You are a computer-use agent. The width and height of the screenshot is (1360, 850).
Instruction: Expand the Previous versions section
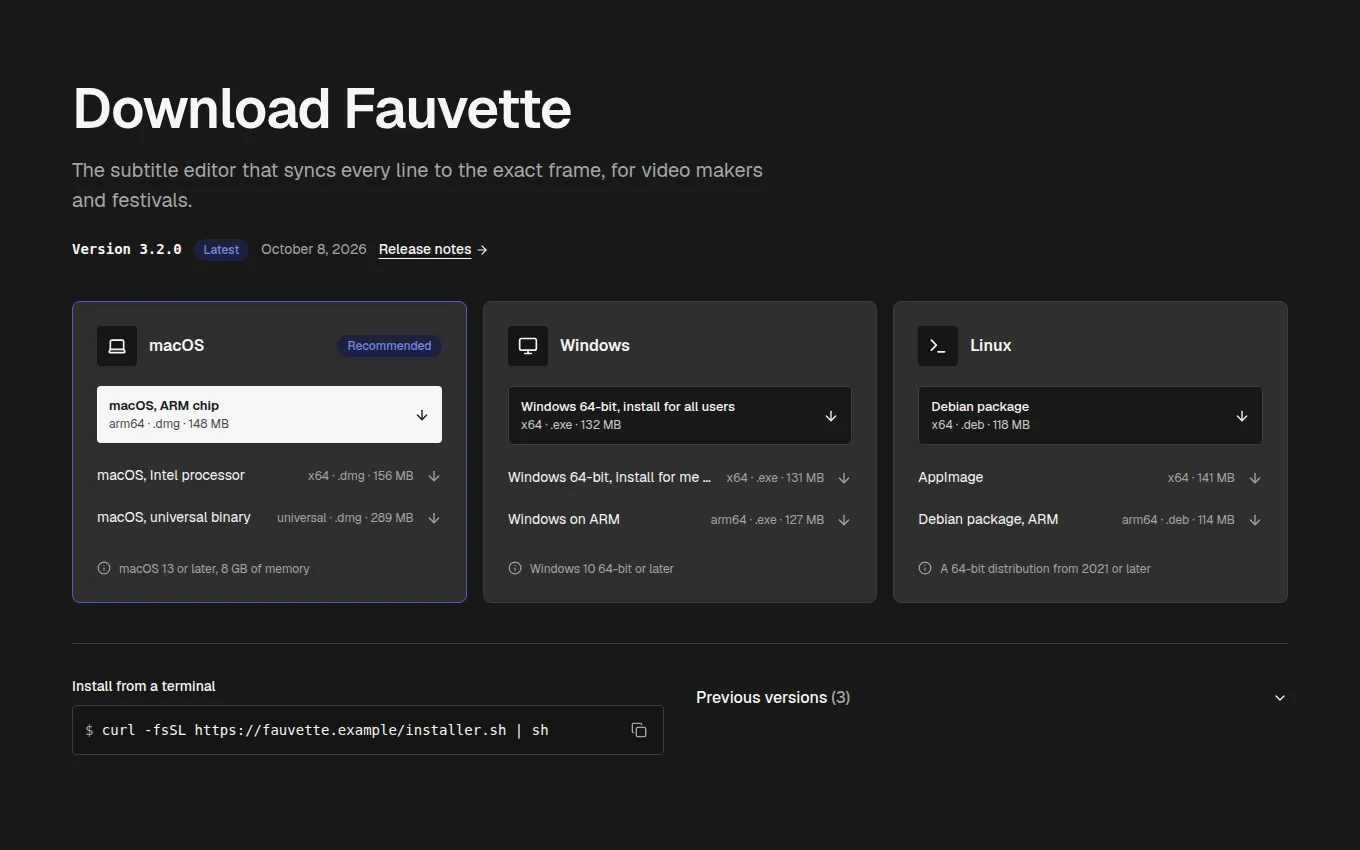click(x=991, y=697)
